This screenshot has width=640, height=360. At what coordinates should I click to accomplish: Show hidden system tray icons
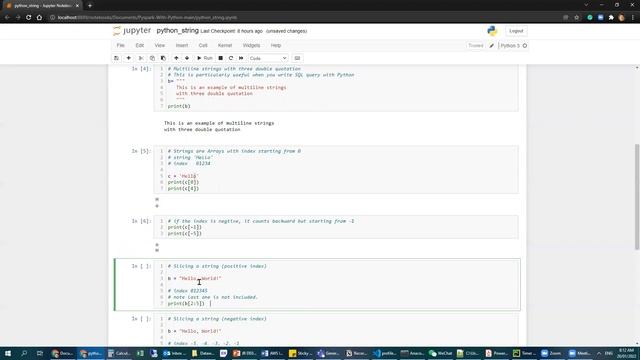pyautogui.click(x=599, y=353)
